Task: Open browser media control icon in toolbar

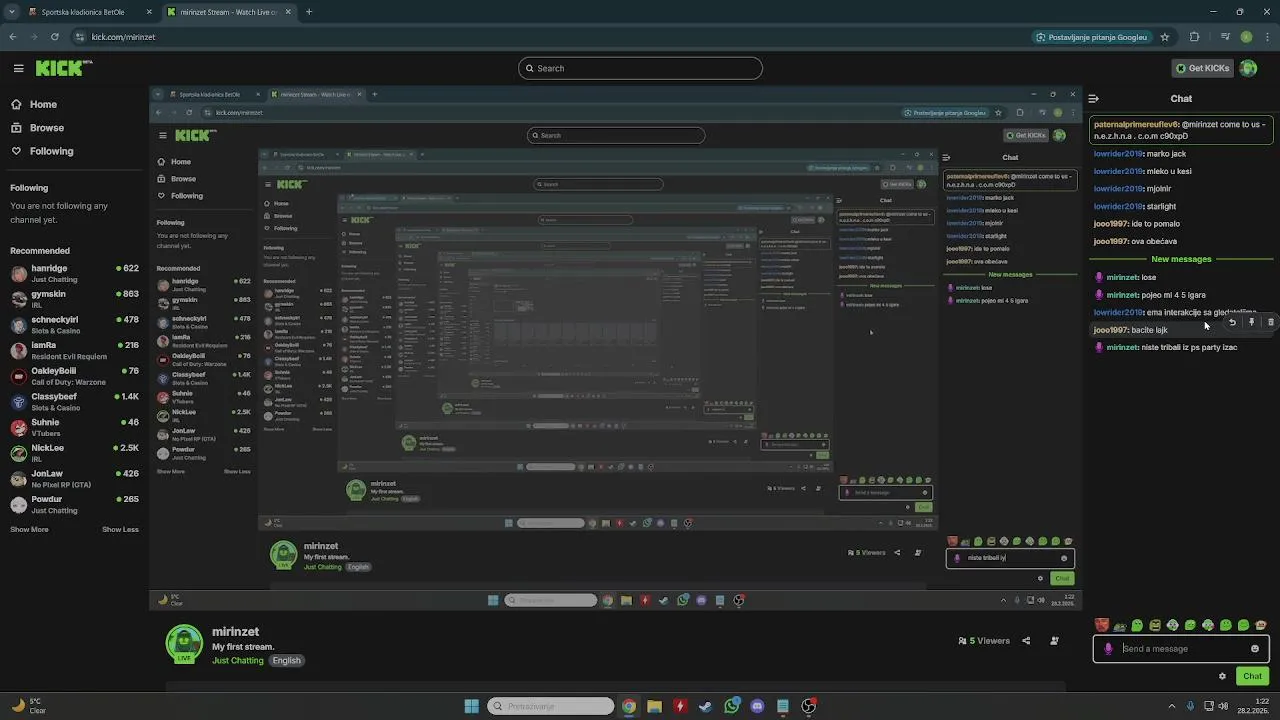Action: pyautogui.click(x=1226, y=37)
